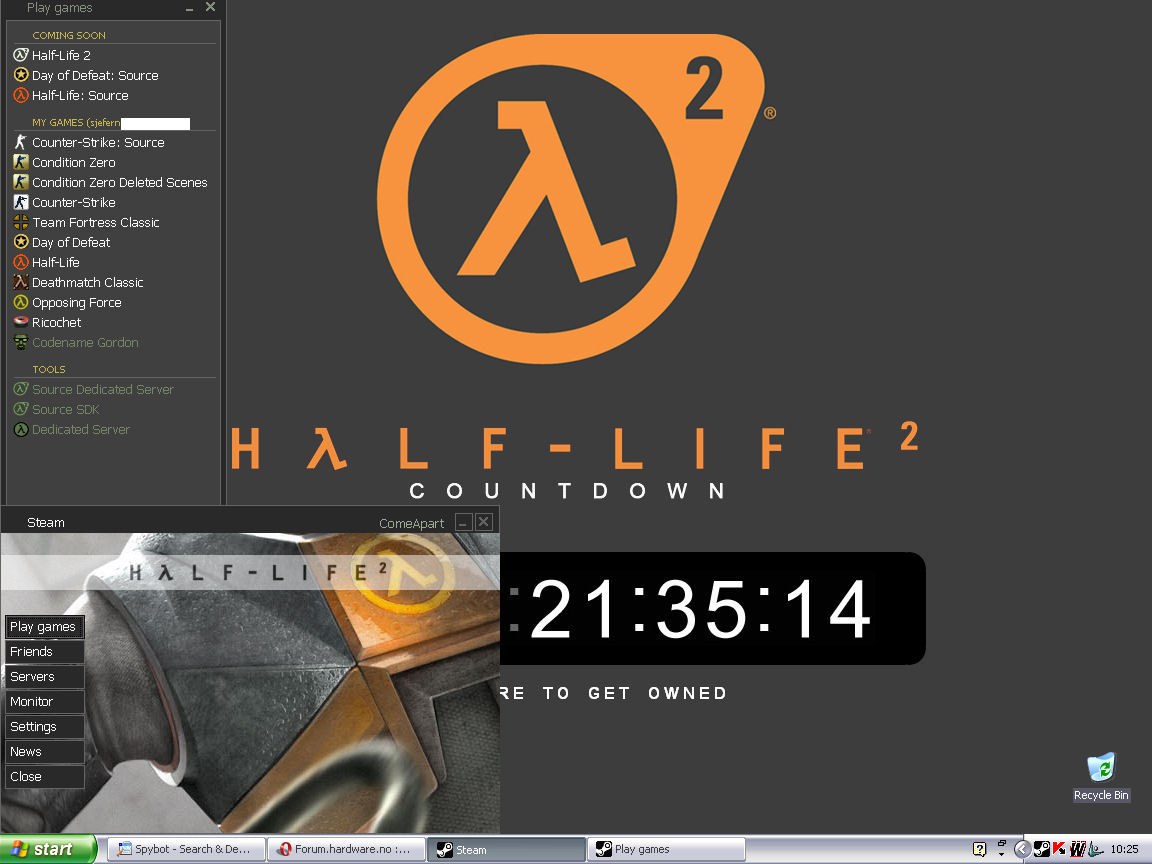Select the Codename Gordon entry text
This screenshot has width=1152, height=864.
point(85,342)
